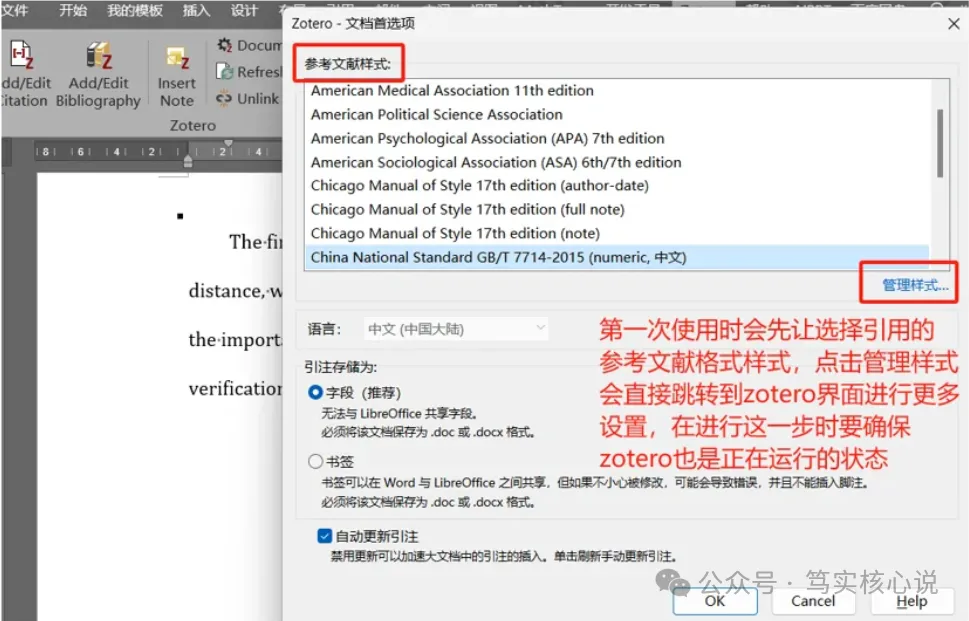Open the 我的模板 ribbon tab
Screen dimensions: 969x621
coord(134,11)
